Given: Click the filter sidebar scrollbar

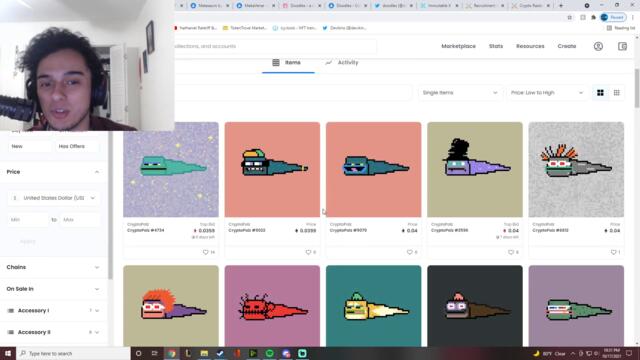Looking at the screenshot, I should [110, 204].
